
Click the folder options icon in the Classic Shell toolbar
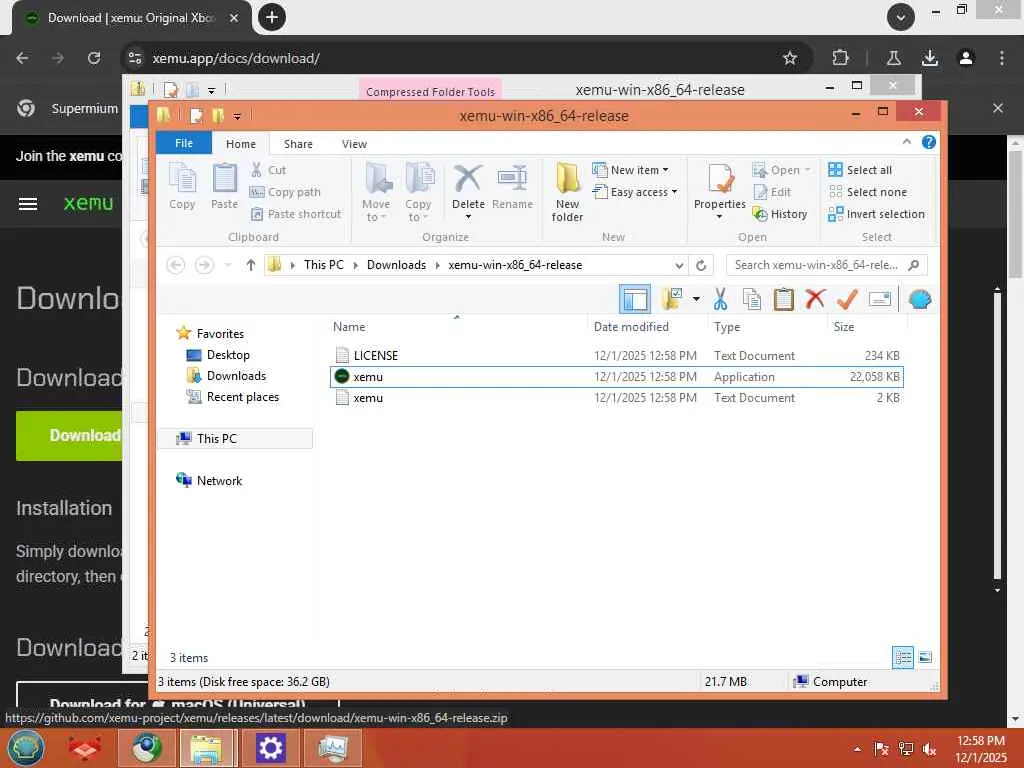coord(671,299)
